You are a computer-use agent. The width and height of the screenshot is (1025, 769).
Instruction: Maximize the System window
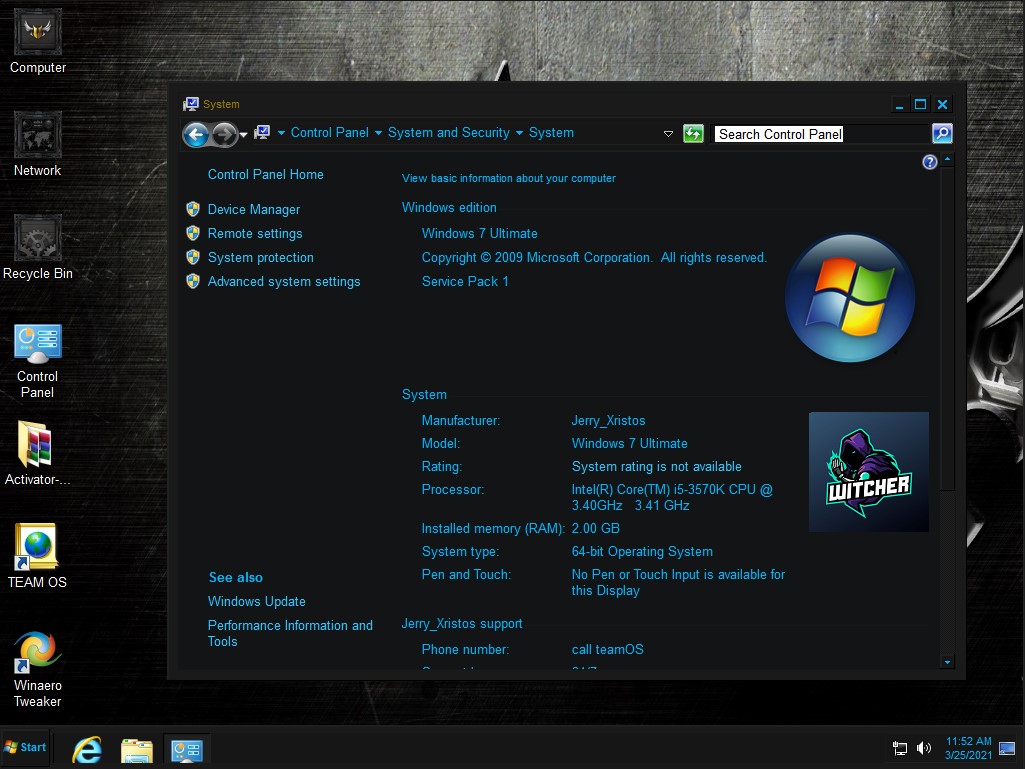point(920,104)
